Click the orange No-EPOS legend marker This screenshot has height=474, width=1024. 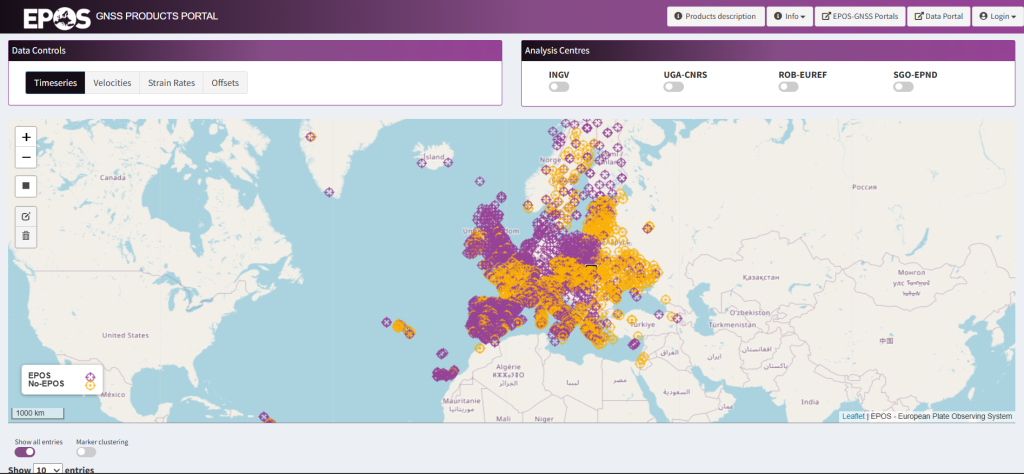(90, 385)
